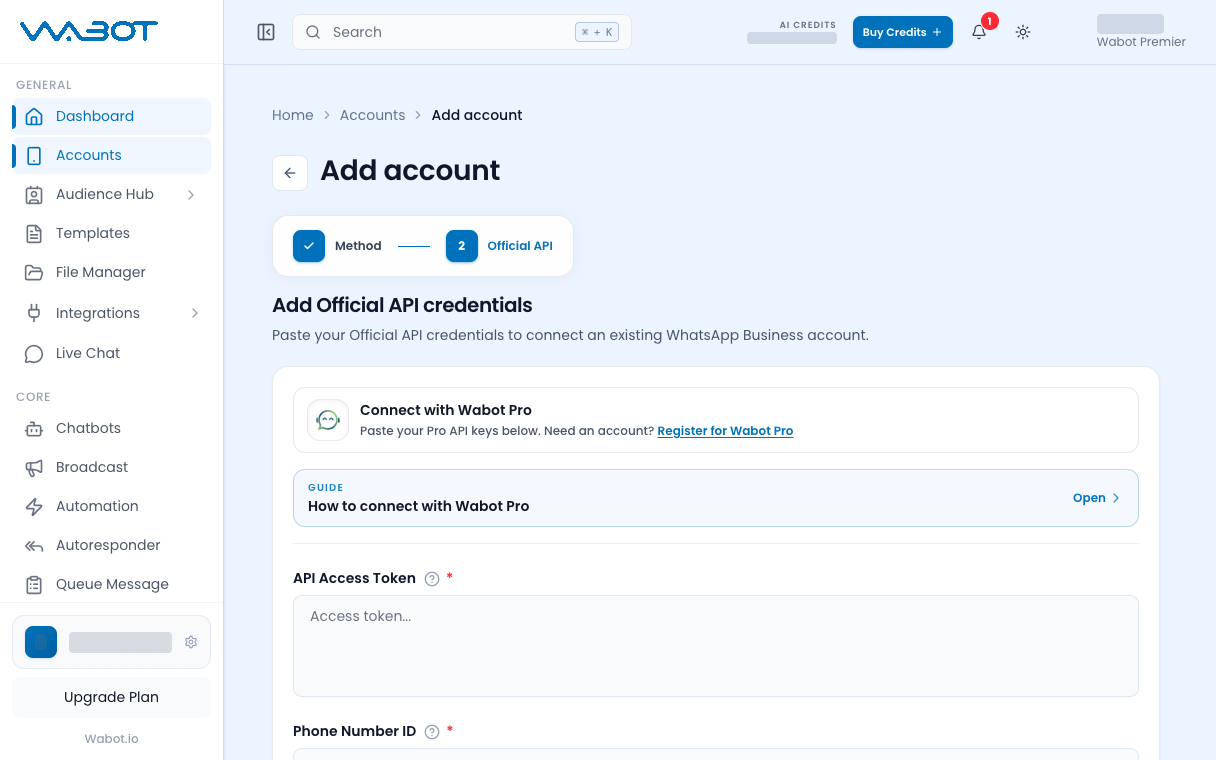Click the API Access Token help icon
1216x760 pixels.
(x=432, y=579)
